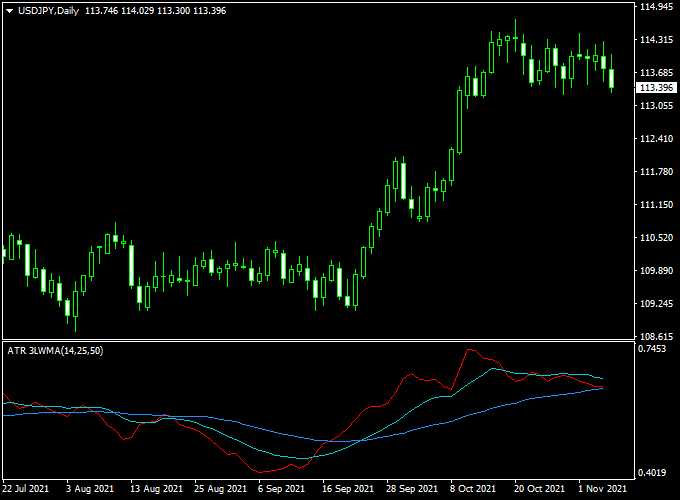Click the 1 Nov 2021 date label
This screenshot has width=680, height=500.
(602, 489)
